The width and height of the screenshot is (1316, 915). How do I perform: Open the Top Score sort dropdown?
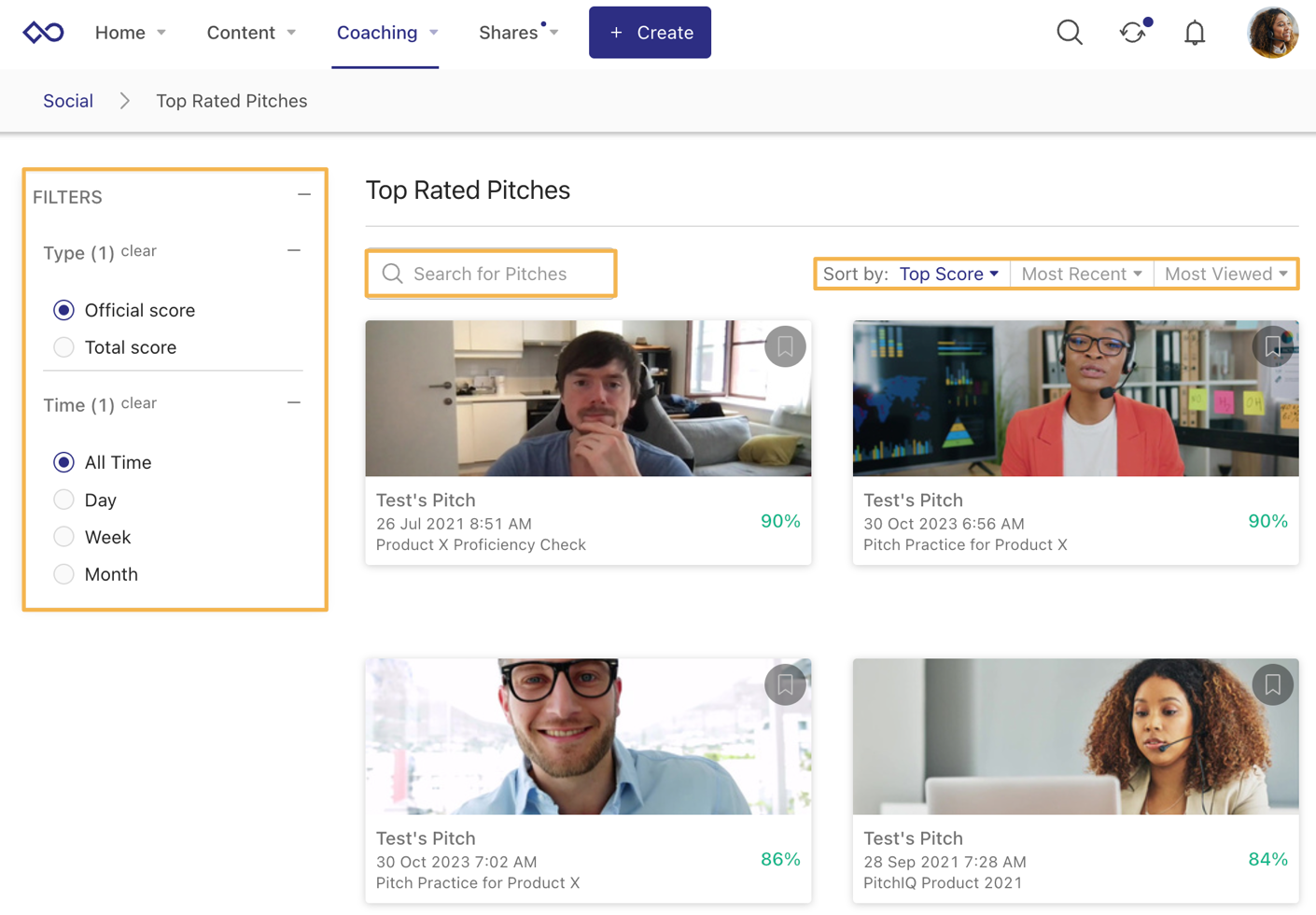(948, 274)
